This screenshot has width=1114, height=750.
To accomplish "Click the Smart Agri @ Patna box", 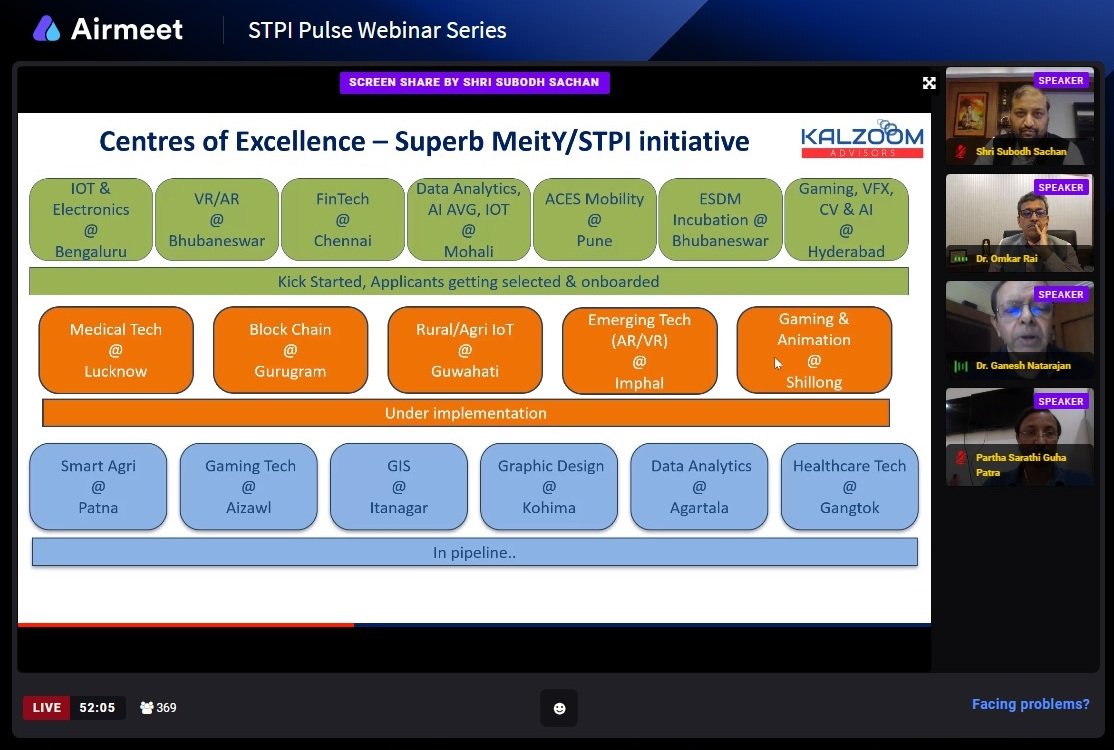I will [98, 487].
